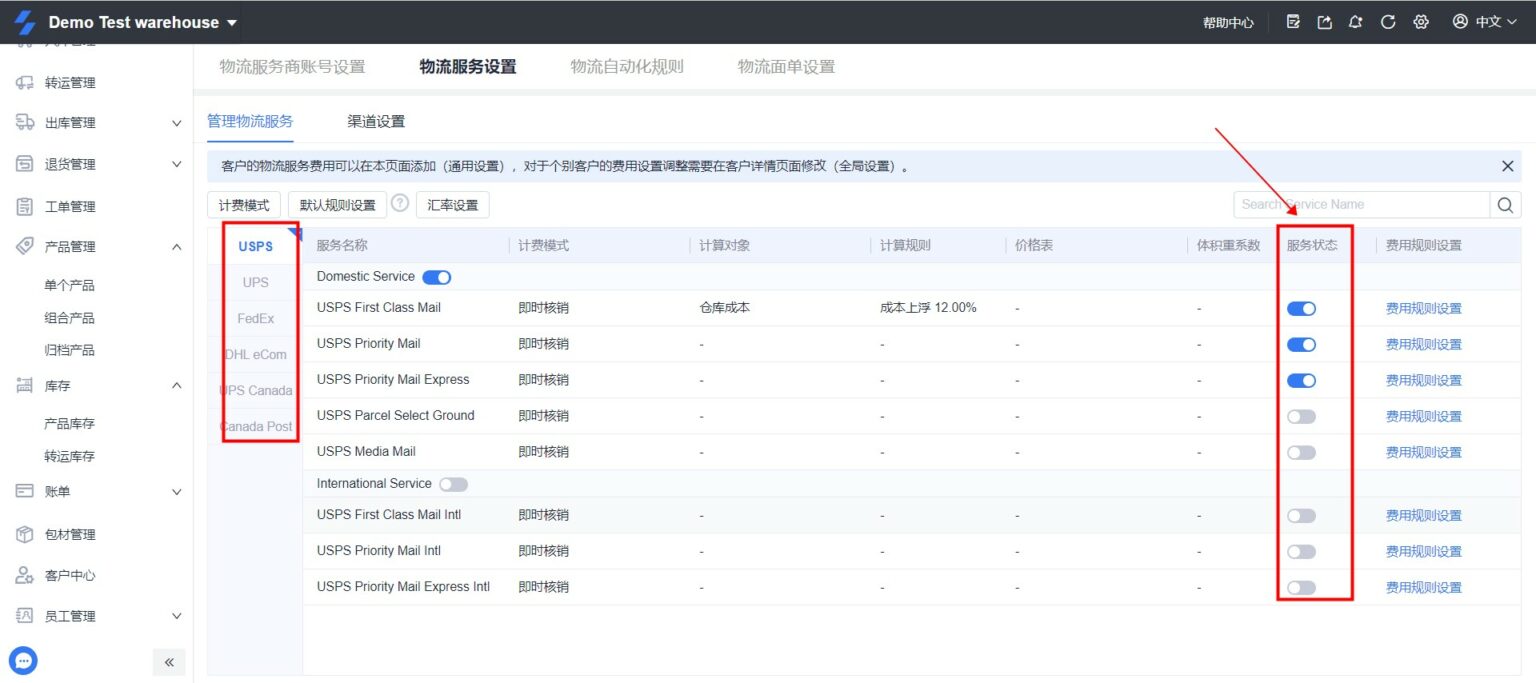Screen dimensions: 1536x683
Task: Select the 物流自动化规则 tab
Action: point(627,67)
